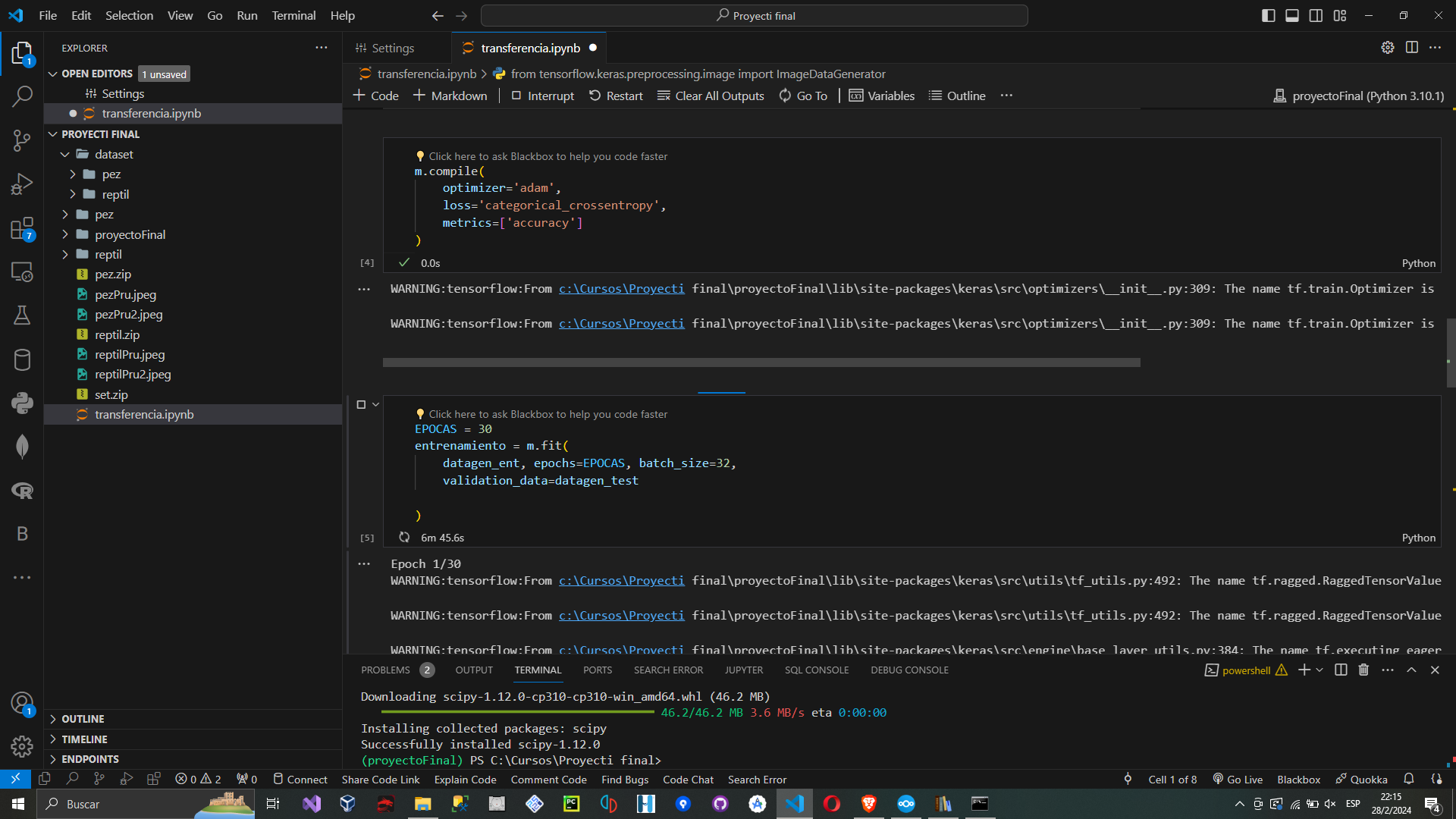Open the Run and Debug view
This screenshot has width=1456, height=819.
click(x=22, y=184)
